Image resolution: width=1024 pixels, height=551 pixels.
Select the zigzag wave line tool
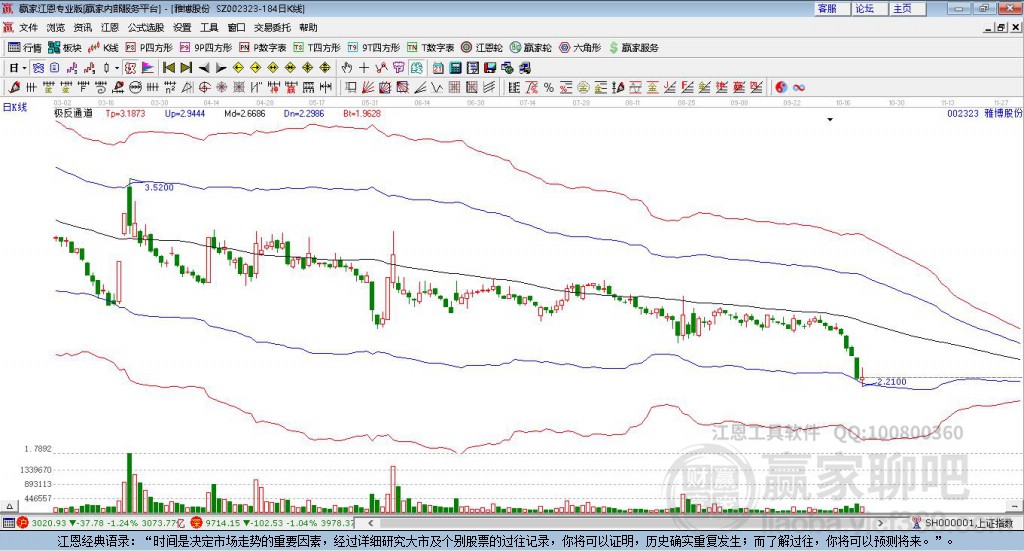click(437, 87)
